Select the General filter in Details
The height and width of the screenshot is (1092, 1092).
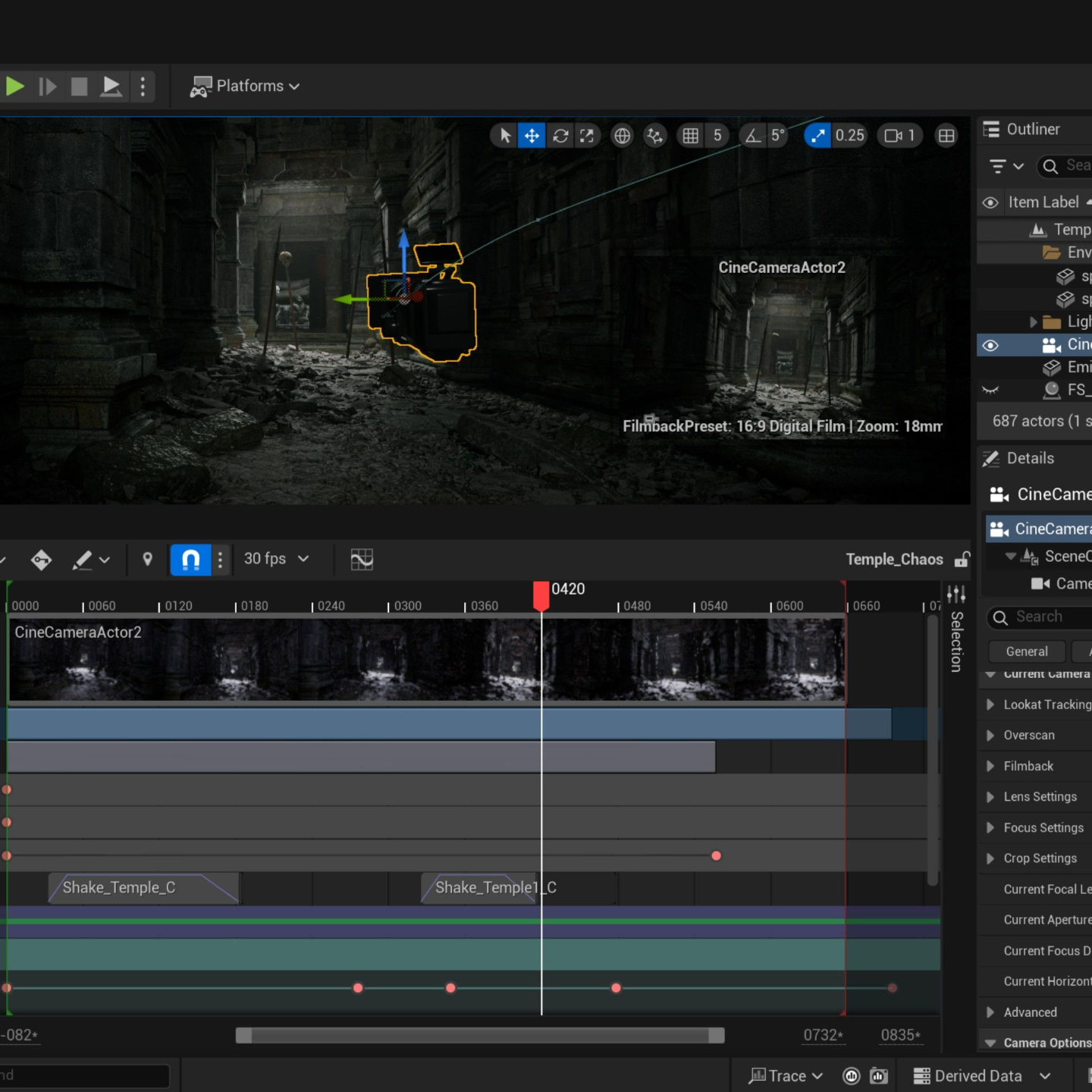pyautogui.click(x=1026, y=651)
